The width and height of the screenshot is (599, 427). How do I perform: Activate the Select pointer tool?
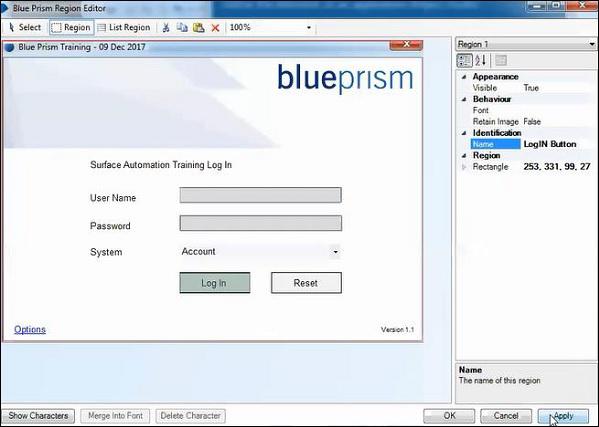24,27
